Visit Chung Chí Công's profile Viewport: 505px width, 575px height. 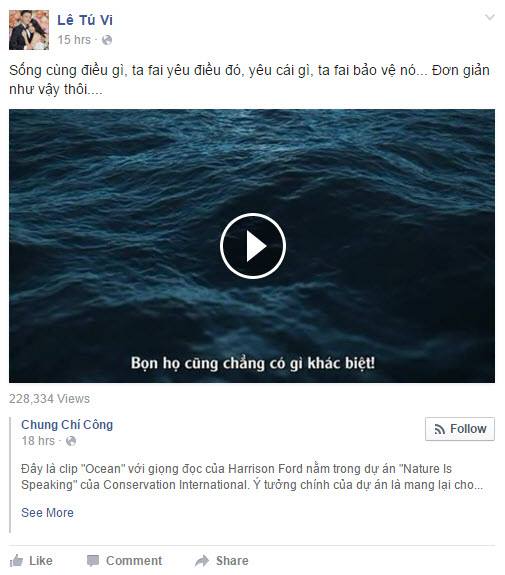coord(67,424)
